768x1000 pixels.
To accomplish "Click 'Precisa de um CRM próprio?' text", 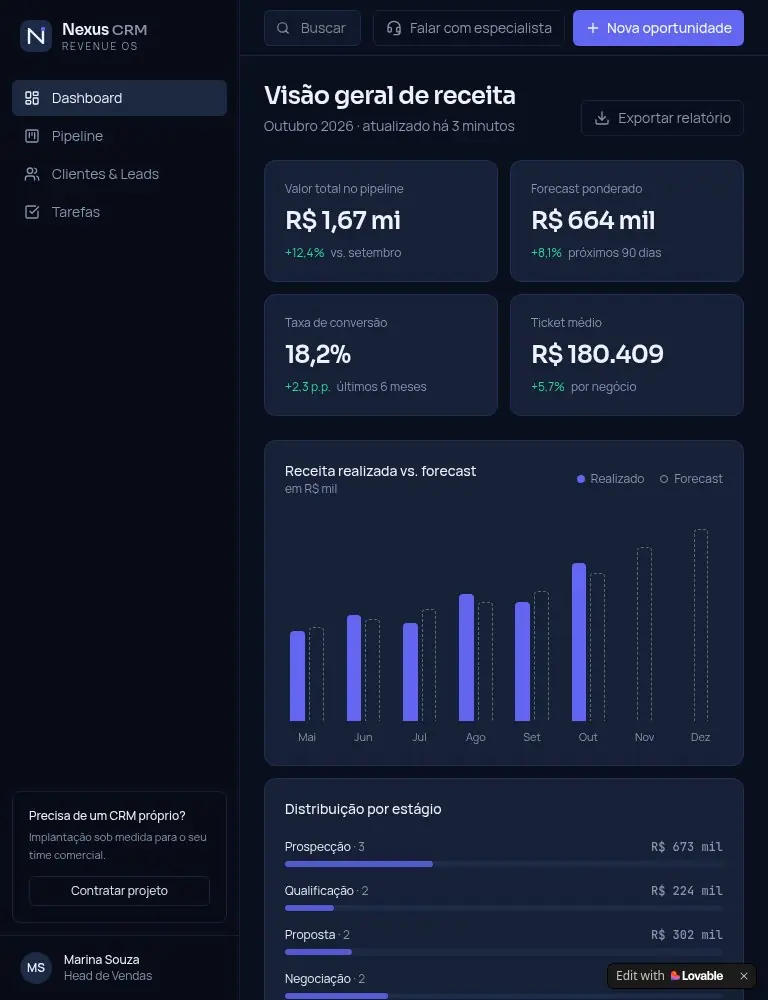I will pyautogui.click(x=107, y=816).
